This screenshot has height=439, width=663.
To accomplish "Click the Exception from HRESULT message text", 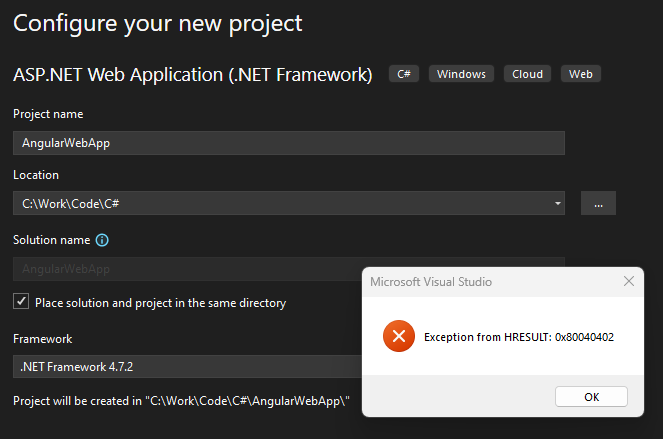I will point(519,337).
